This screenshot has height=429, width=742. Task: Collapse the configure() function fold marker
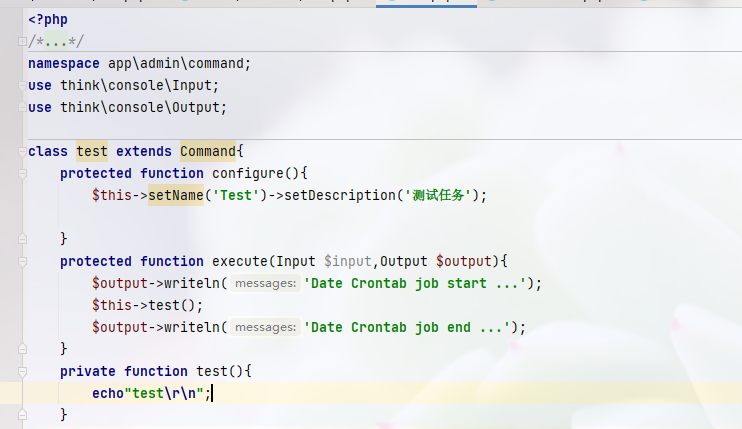[x=22, y=173]
